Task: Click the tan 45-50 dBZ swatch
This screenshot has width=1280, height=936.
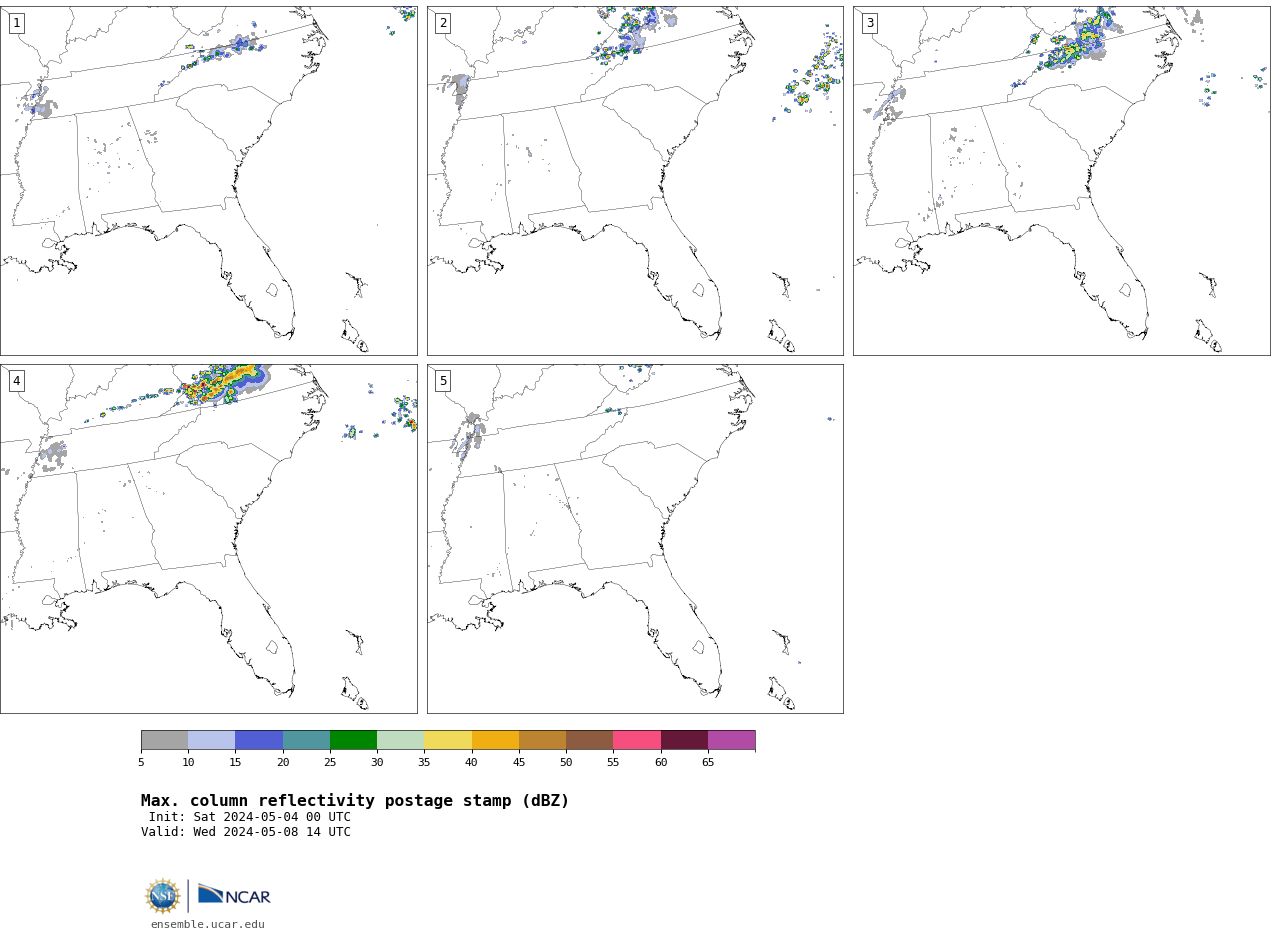Action: (x=542, y=740)
